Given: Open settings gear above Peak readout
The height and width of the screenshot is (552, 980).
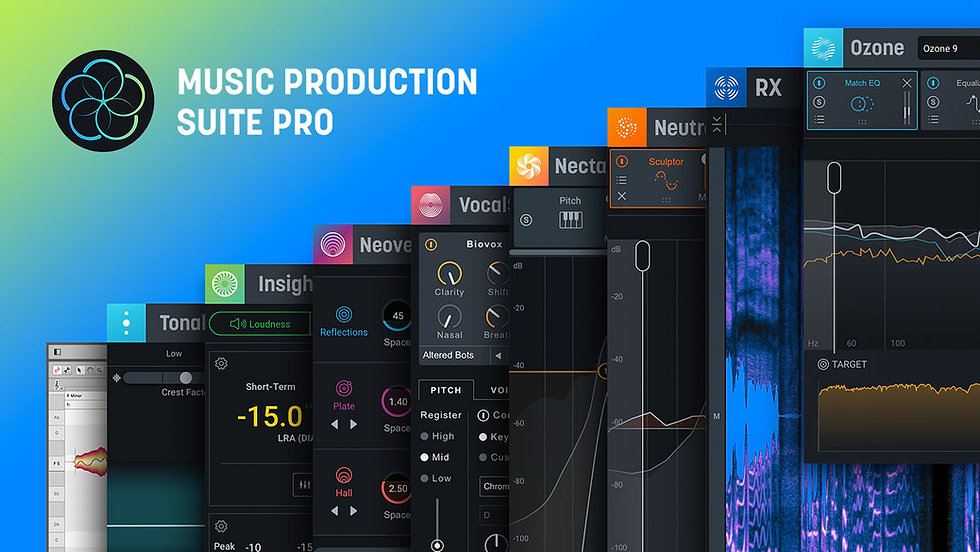Looking at the screenshot, I should pyautogui.click(x=221, y=526).
